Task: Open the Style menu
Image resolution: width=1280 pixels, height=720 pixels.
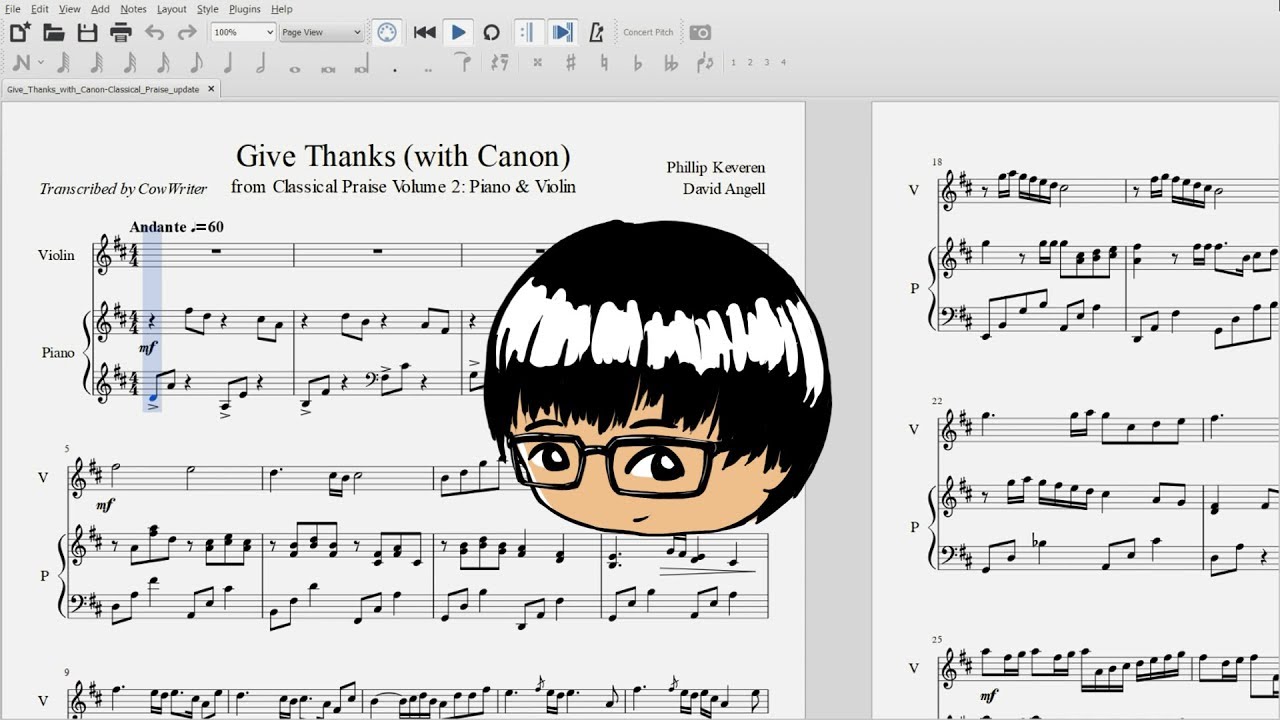Action: click(x=208, y=9)
